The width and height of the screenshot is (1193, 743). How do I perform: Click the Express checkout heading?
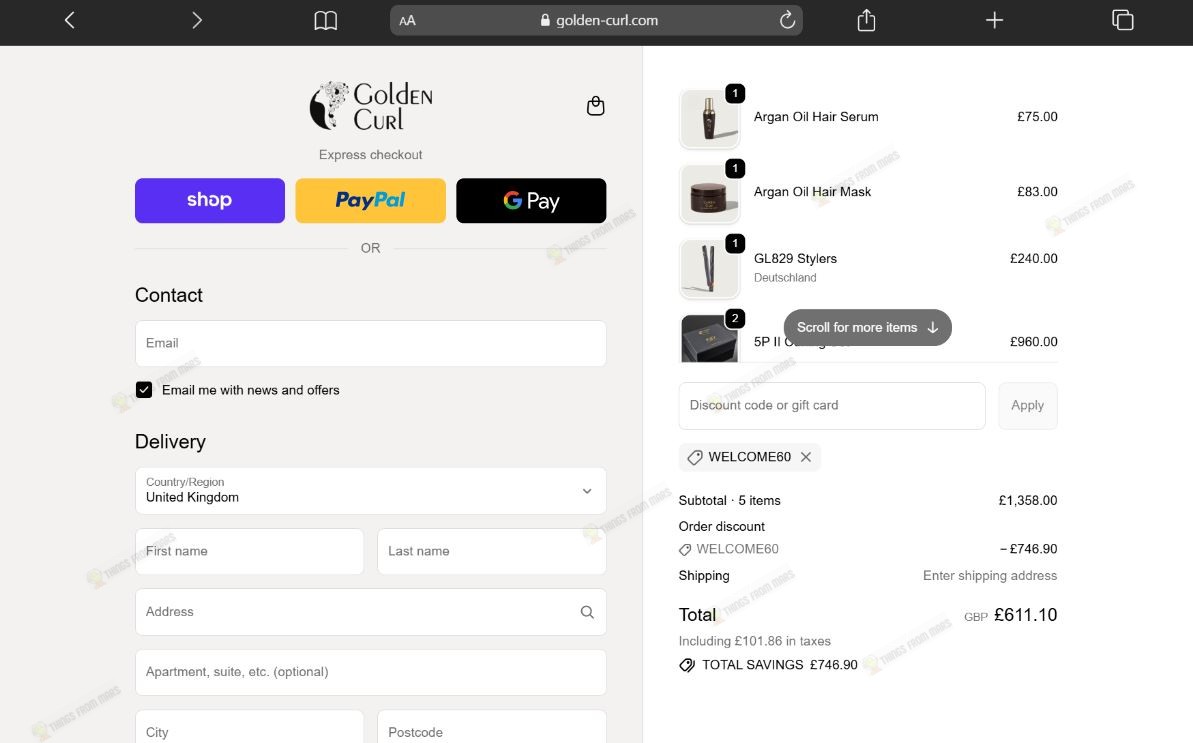click(x=371, y=154)
